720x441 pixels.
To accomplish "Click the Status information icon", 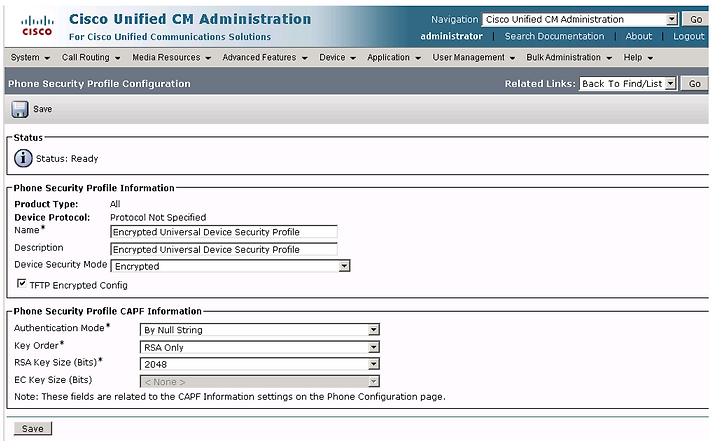I will pyautogui.click(x=23, y=158).
